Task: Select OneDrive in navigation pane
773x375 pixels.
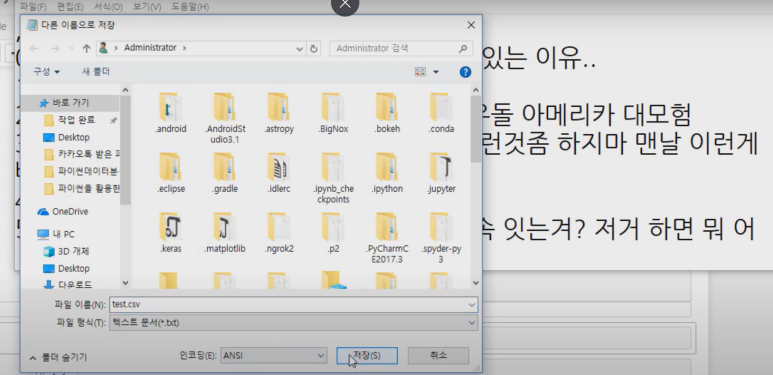Action: [70, 212]
